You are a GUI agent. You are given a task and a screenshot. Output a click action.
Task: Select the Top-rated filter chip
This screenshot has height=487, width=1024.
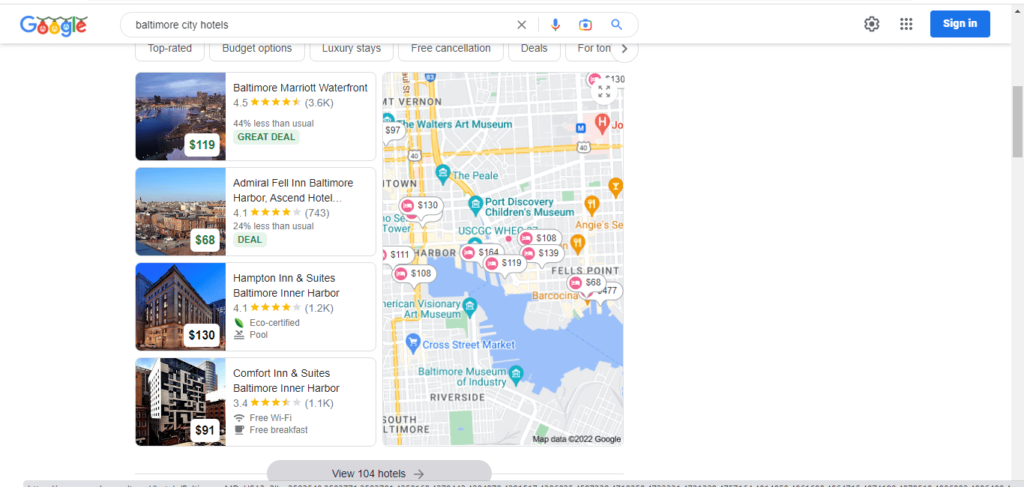click(x=170, y=48)
